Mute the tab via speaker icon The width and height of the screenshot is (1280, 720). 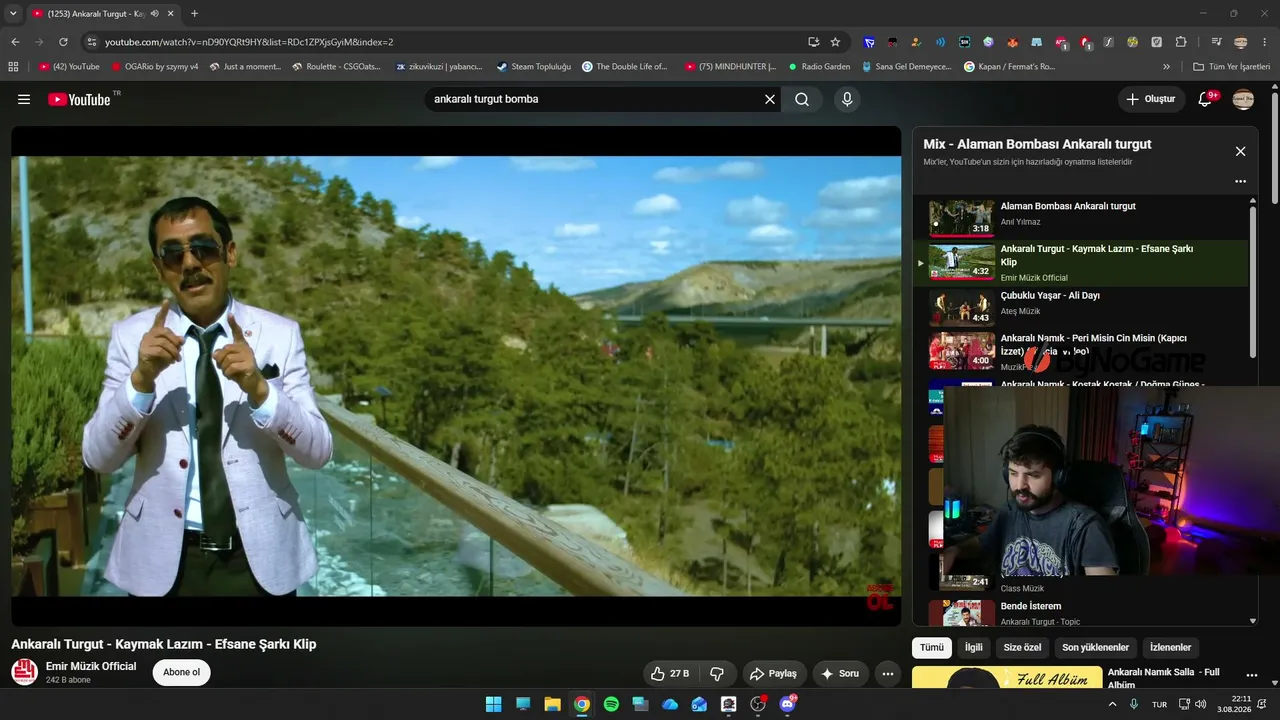[153, 14]
